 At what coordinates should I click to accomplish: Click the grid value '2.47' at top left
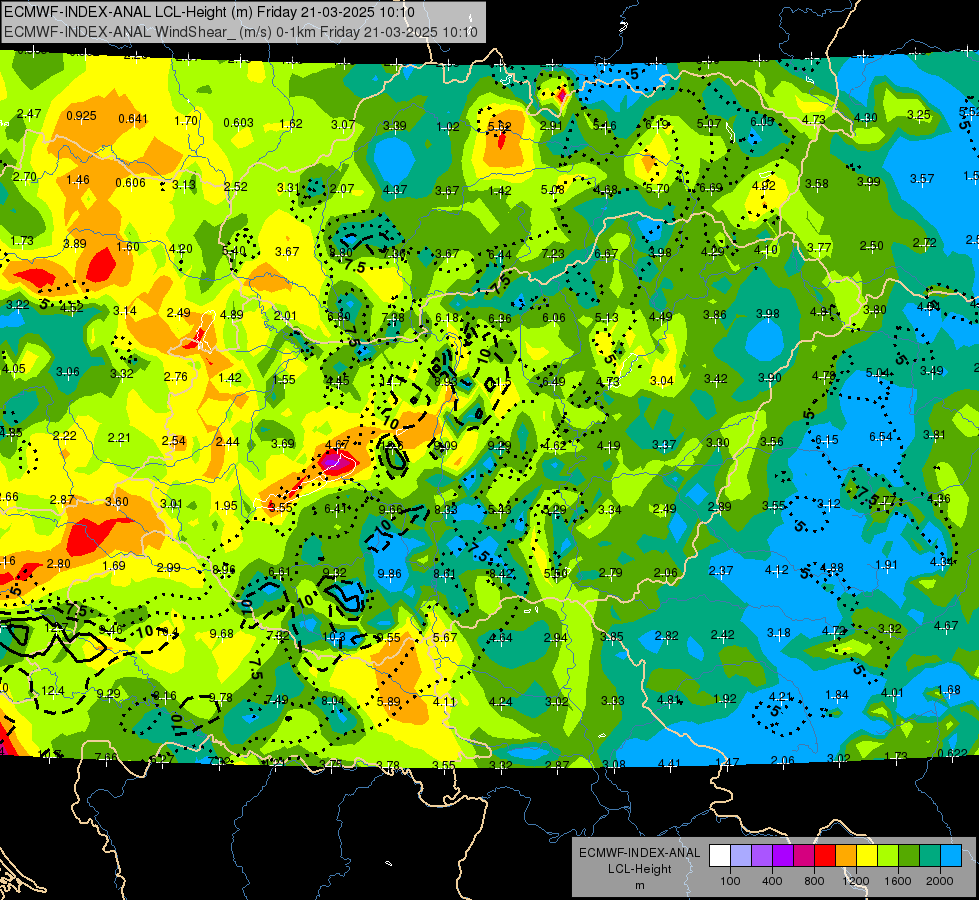pyautogui.click(x=29, y=114)
